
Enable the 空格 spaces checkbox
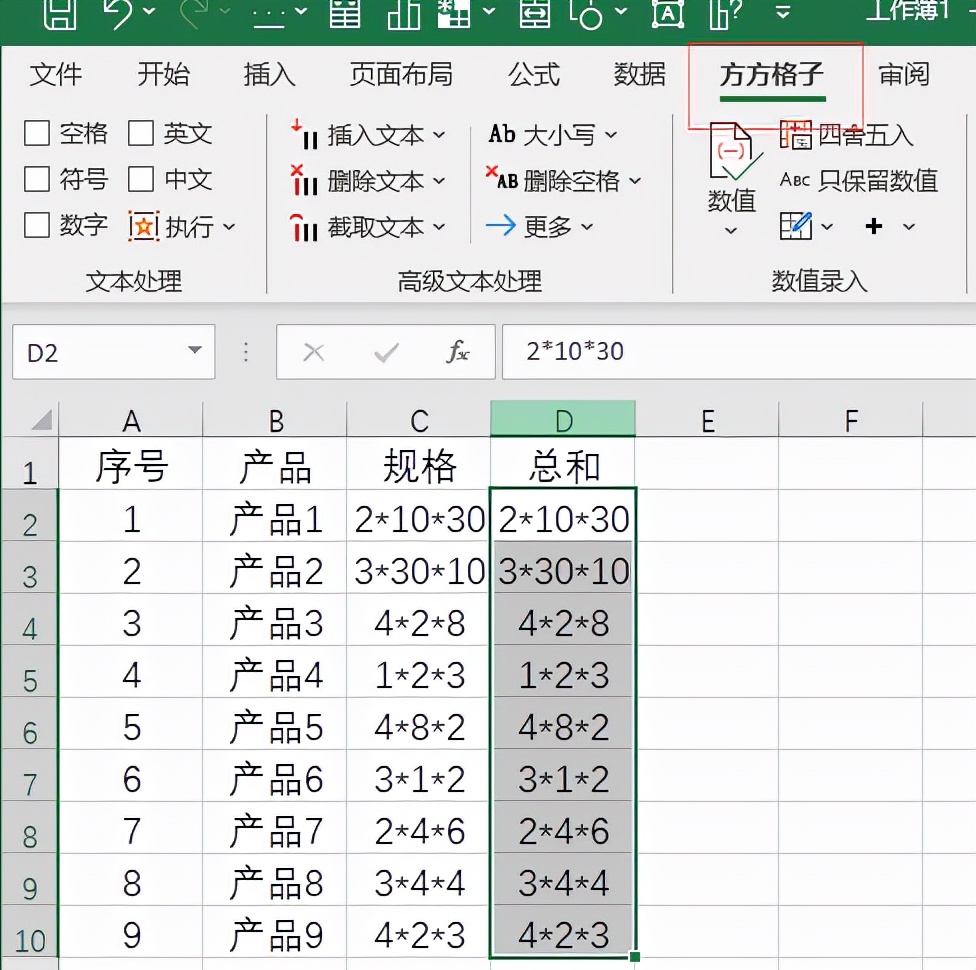[37, 132]
